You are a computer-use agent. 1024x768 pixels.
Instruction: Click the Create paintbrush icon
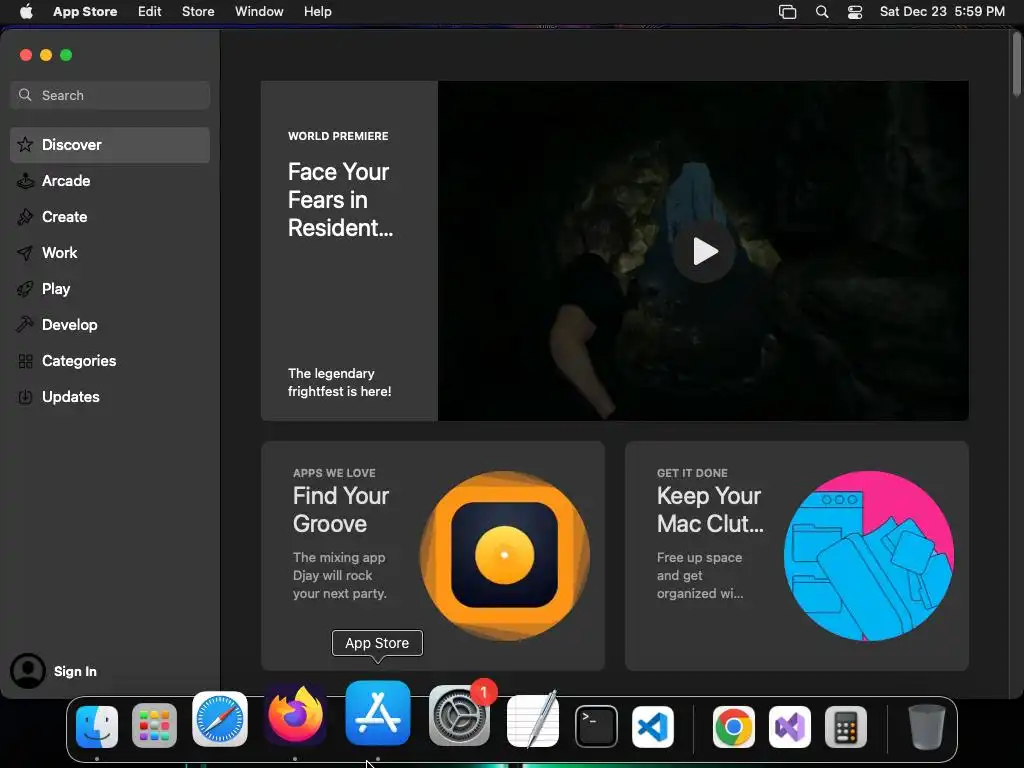[25, 216]
